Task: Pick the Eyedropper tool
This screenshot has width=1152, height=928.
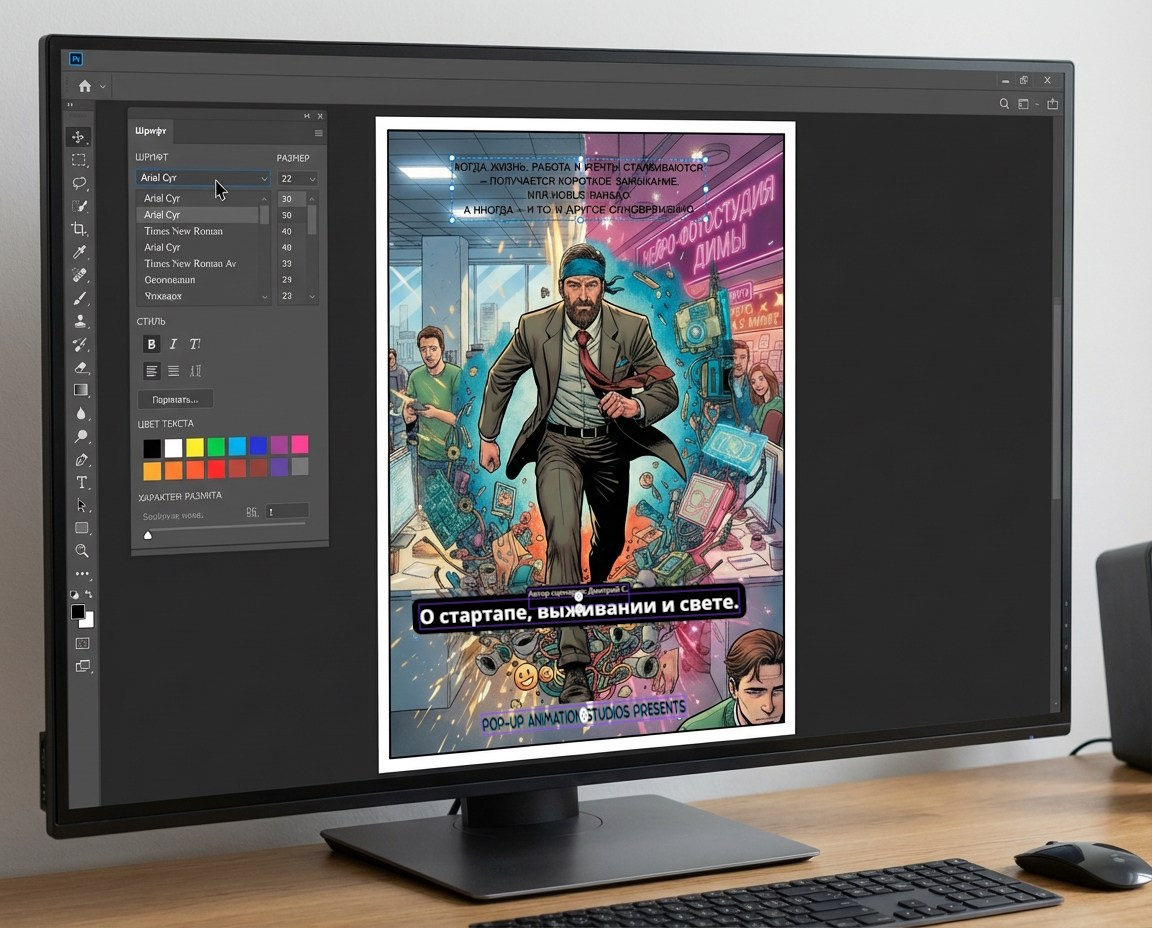Action: [x=80, y=252]
